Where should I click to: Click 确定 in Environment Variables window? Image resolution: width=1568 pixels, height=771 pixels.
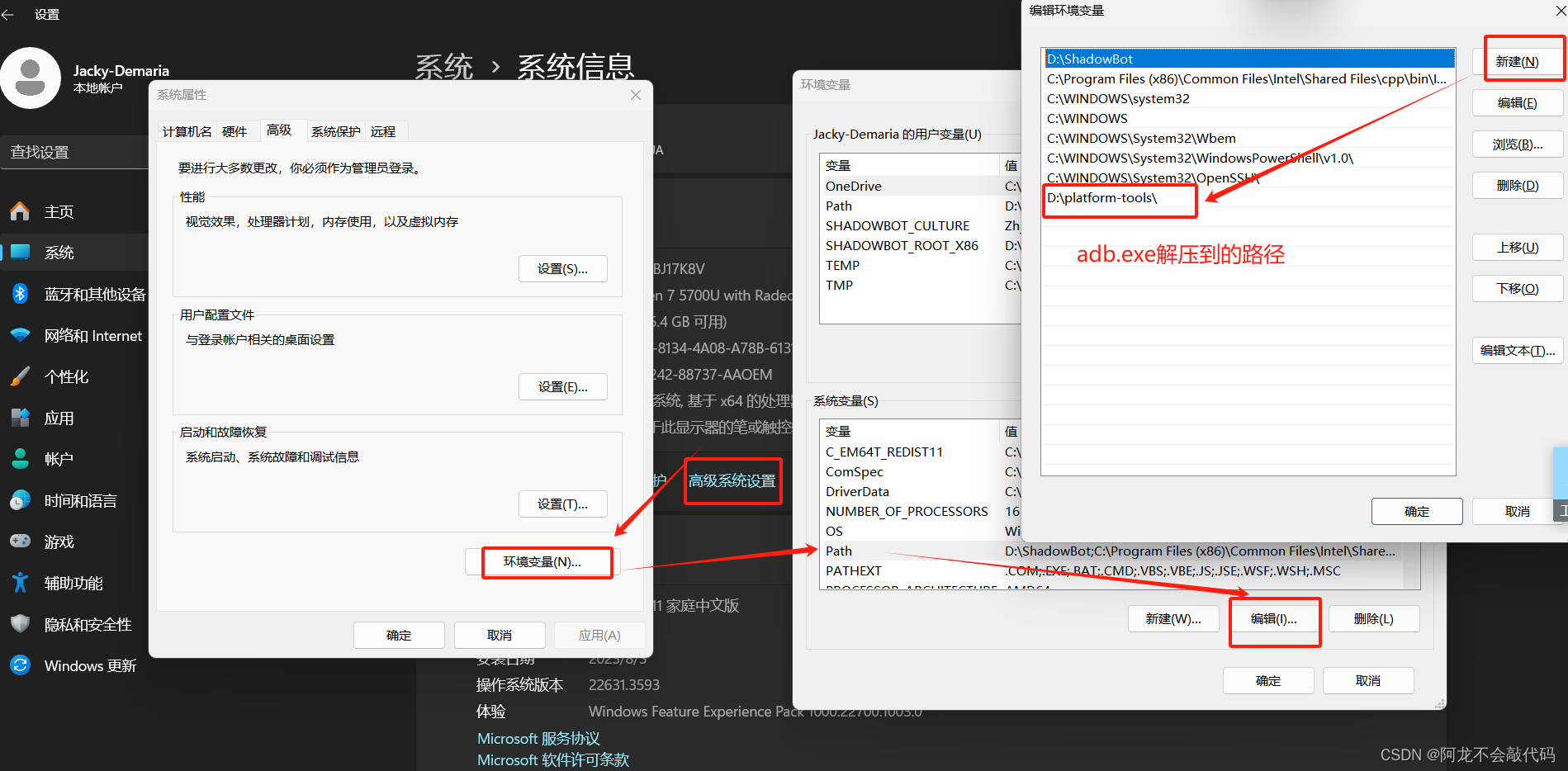1268,681
